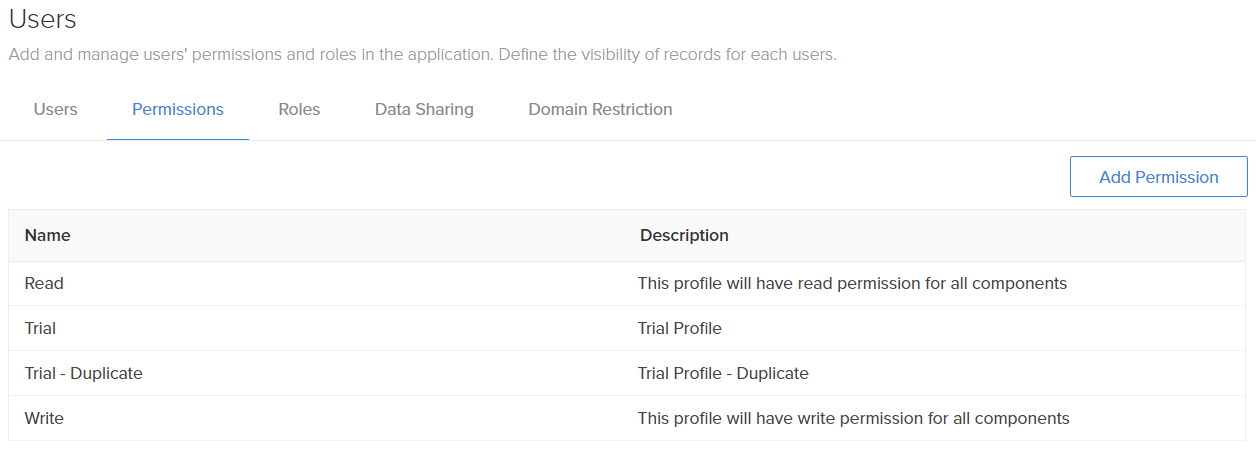Open the Trial - Duplicate permission profile
1256x469 pixels.
pyautogui.click(x=84, y=373)
